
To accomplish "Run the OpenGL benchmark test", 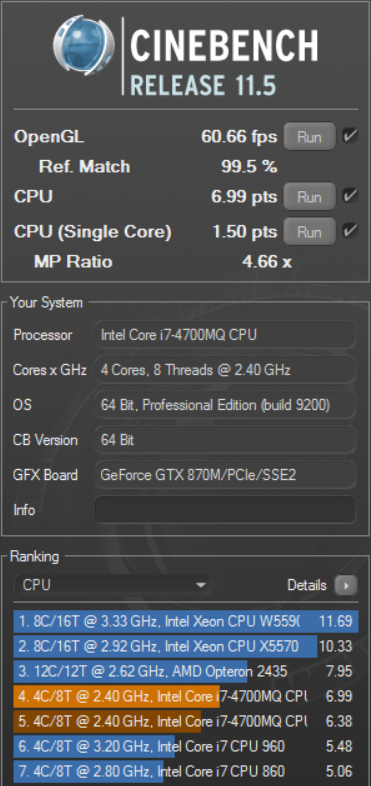I will (309, 136).
